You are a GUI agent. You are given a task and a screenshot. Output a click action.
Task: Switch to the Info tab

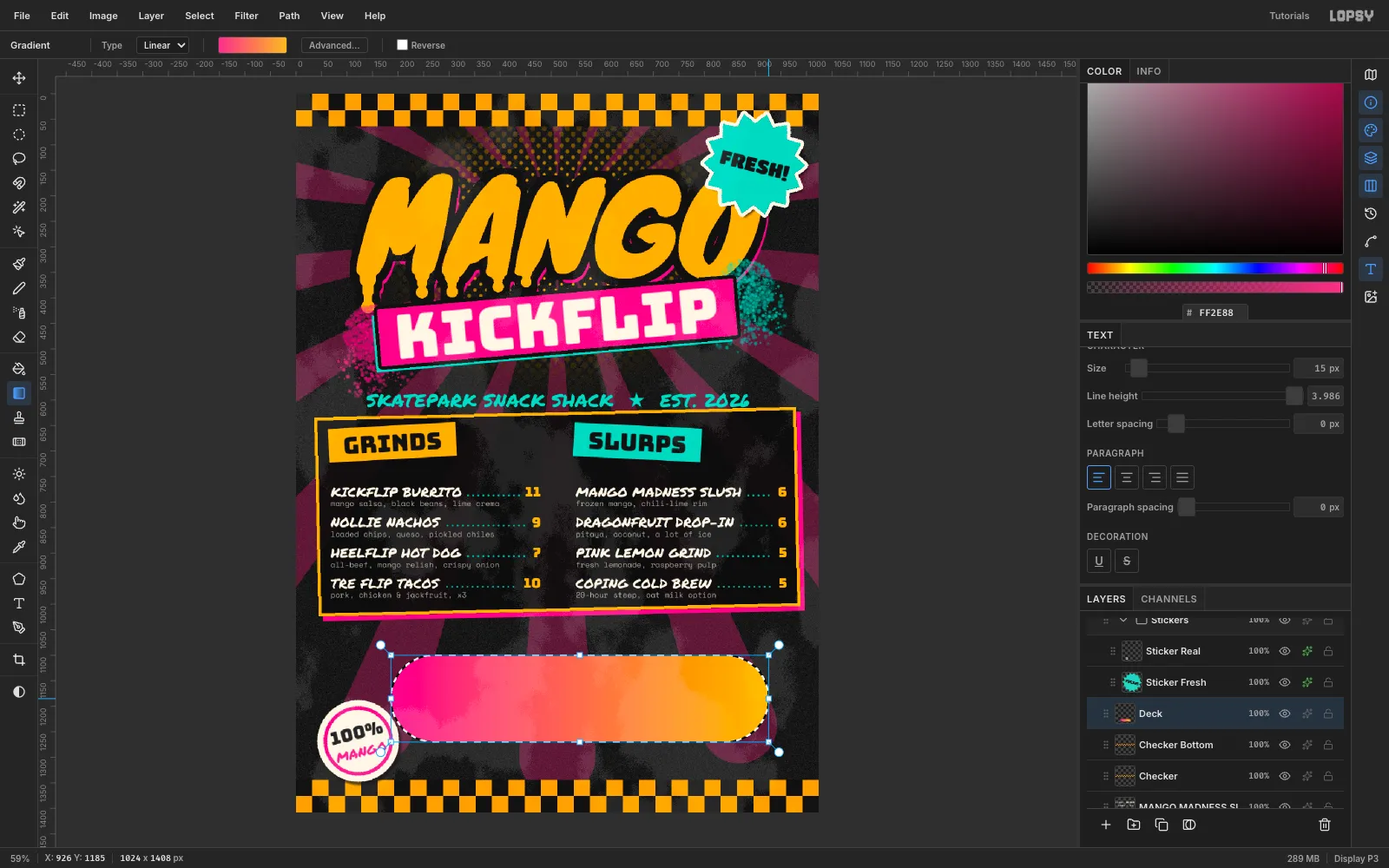click(1149, 71)
